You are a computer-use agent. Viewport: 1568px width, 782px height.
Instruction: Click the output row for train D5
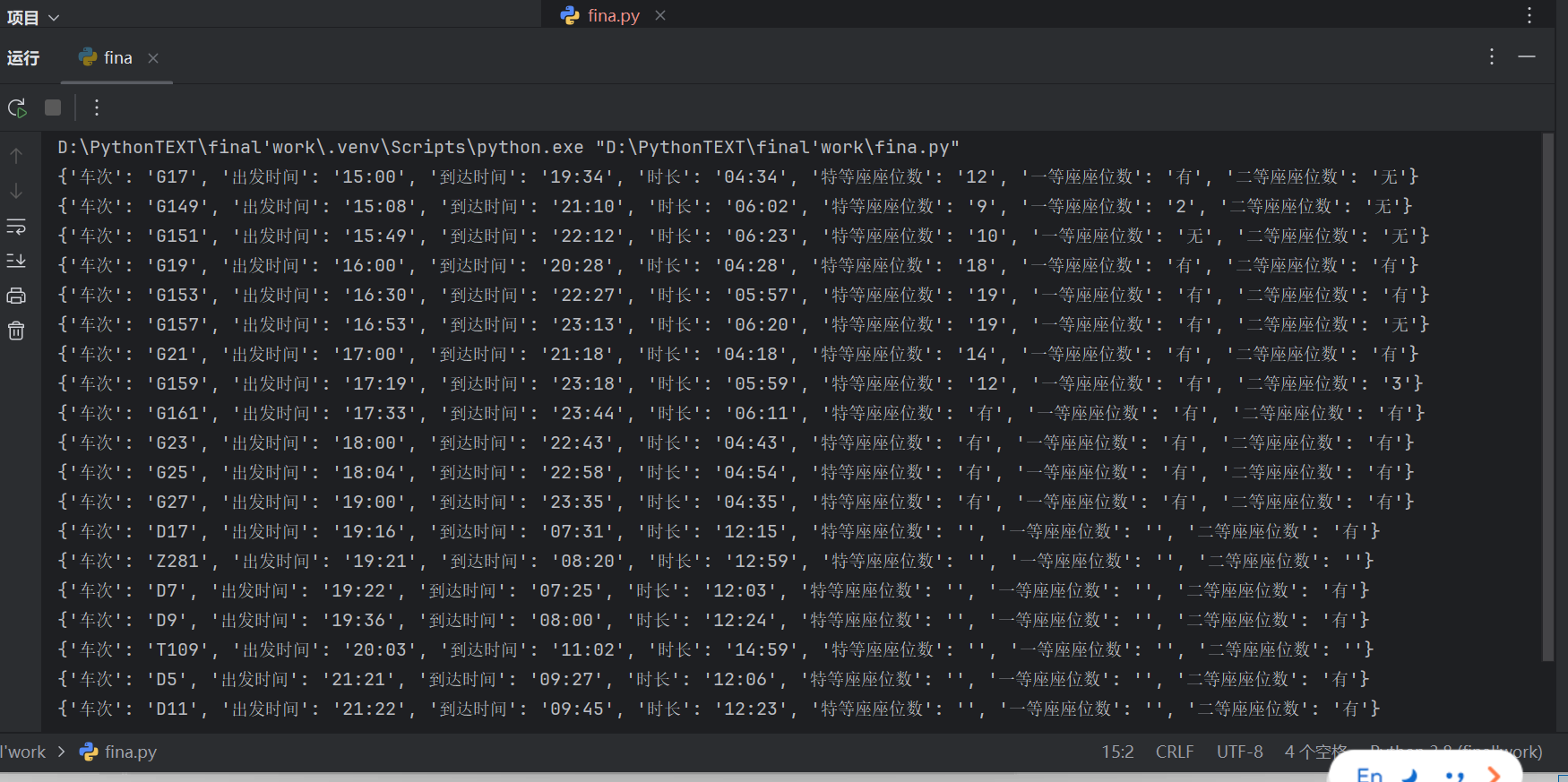coord(713,679)
